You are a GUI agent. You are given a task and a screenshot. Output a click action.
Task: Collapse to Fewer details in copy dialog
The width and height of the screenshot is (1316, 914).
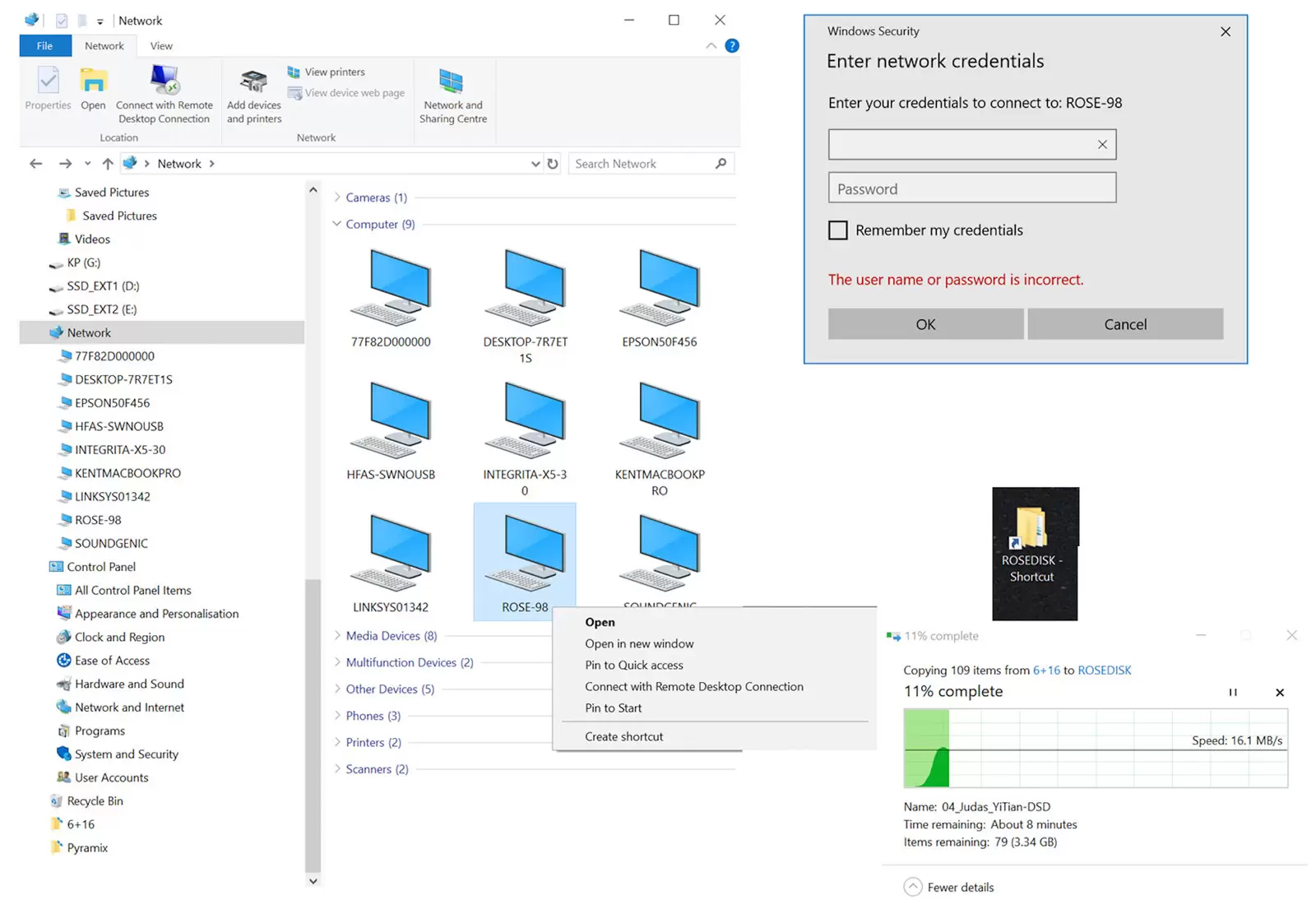click(913, 887)
